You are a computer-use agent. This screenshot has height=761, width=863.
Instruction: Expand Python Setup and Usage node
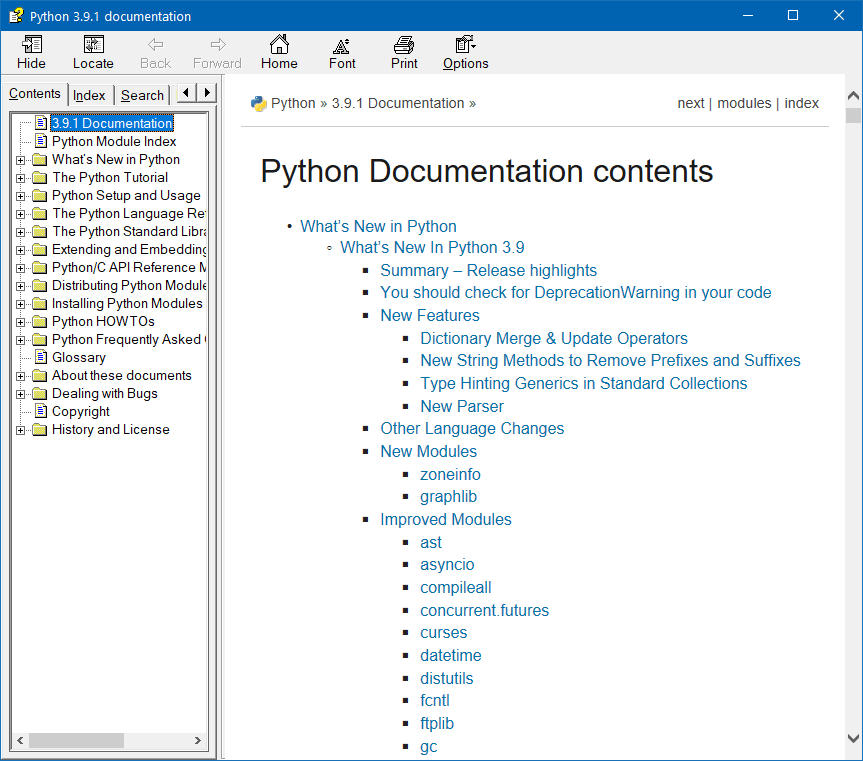[20, 196]
